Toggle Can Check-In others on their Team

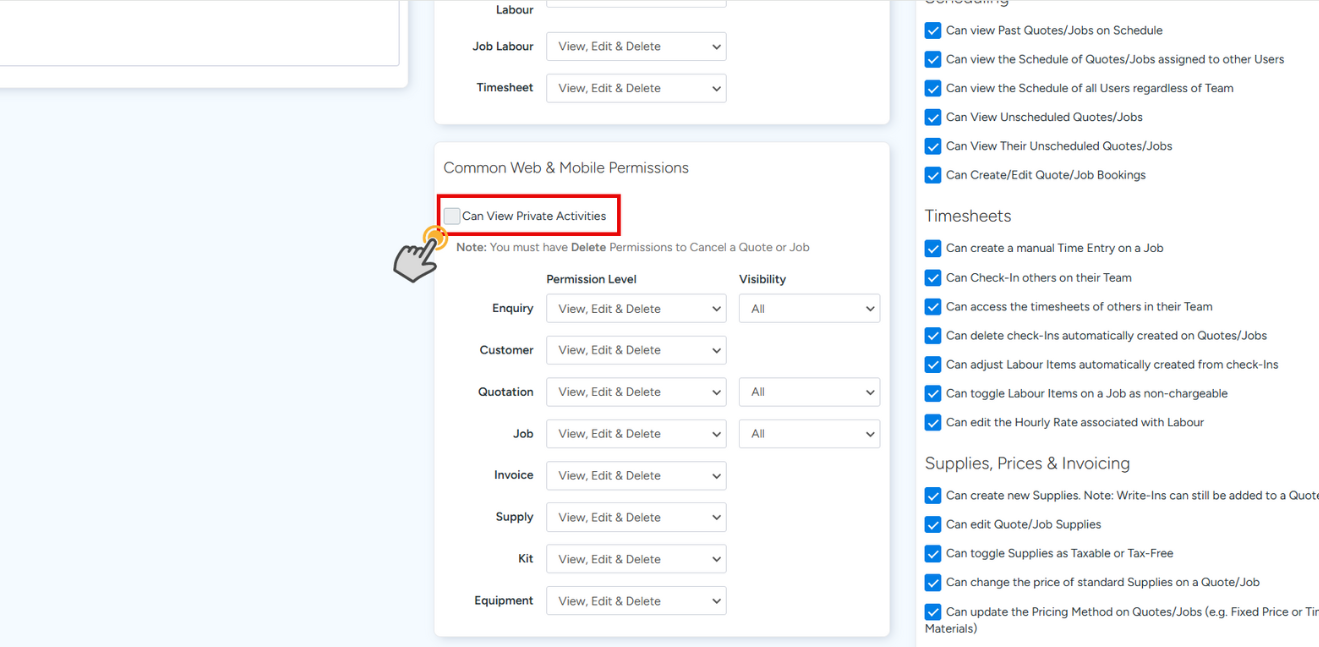(x=933, y=277)
